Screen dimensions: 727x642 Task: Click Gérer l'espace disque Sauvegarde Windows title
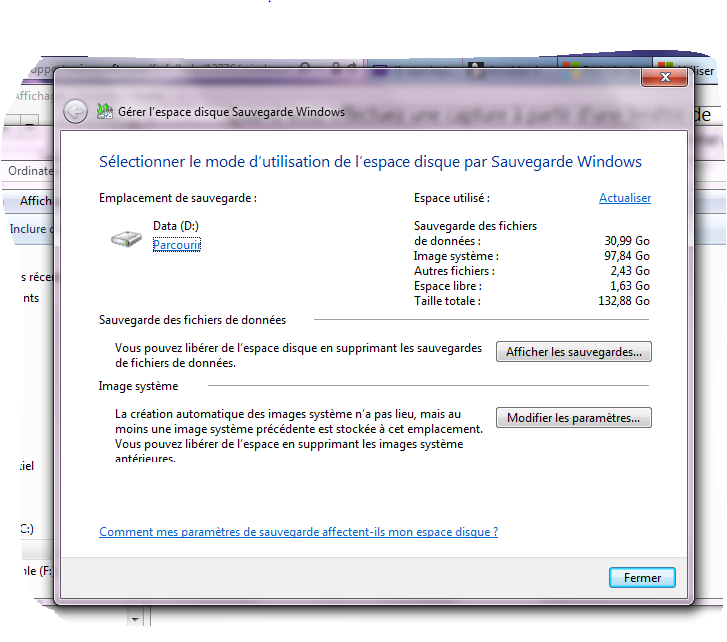pos(231,112)
